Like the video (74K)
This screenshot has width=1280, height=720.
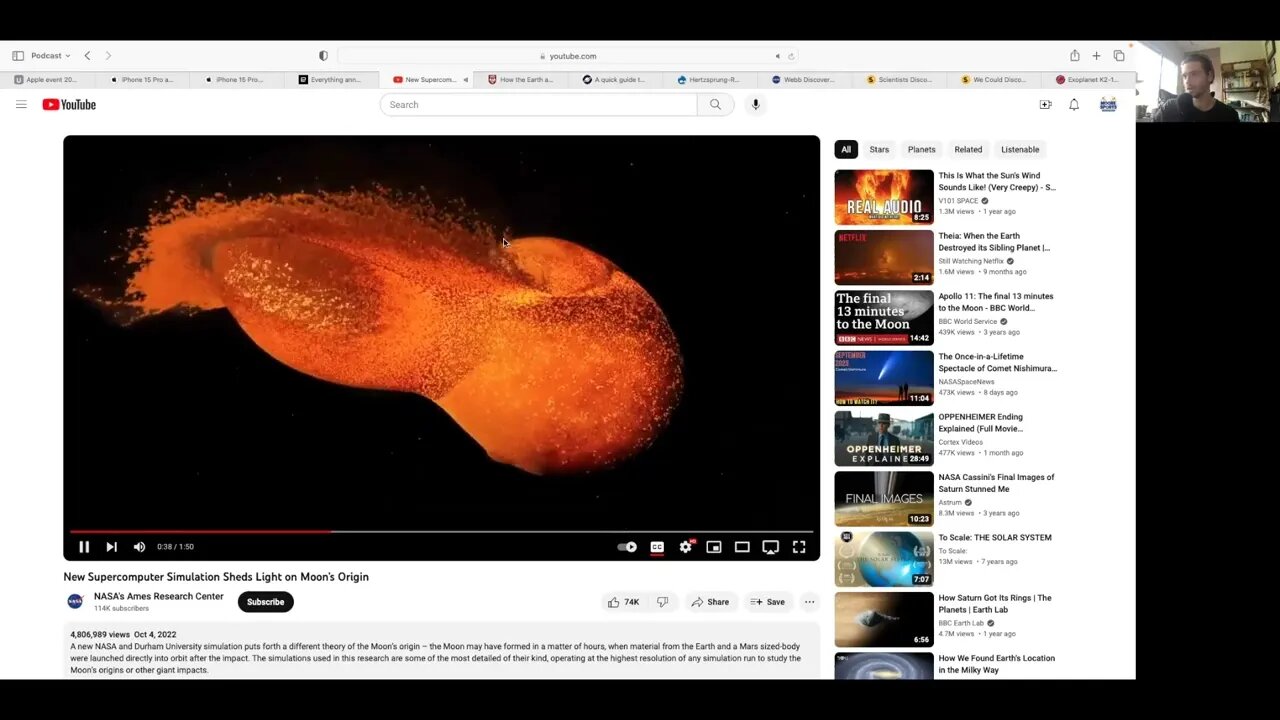623,602
